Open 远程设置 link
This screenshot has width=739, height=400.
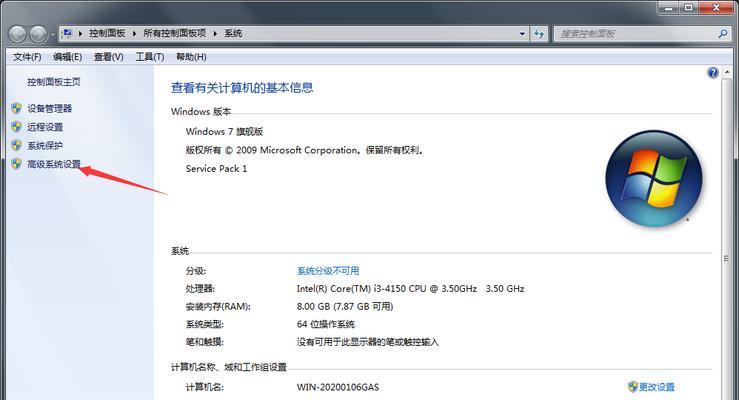point(45,127)
